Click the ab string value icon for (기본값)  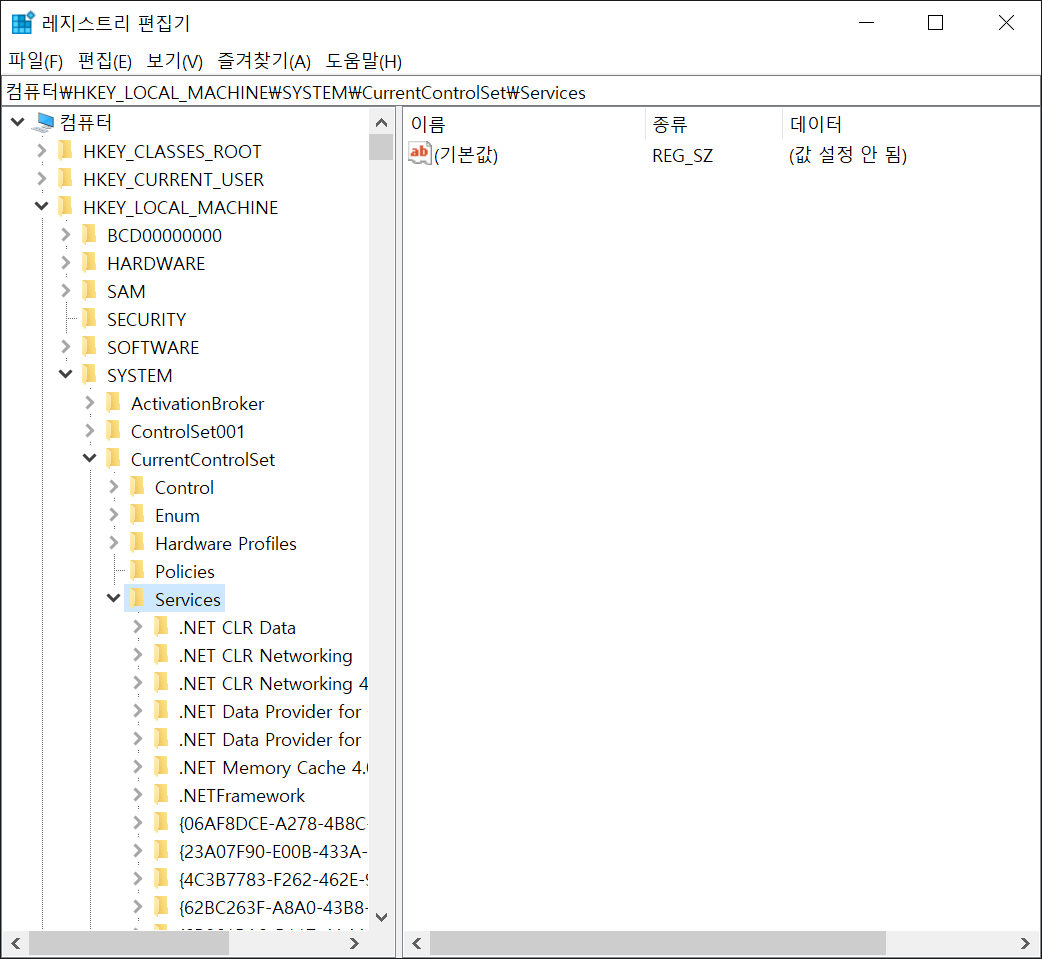coord(419,154)
